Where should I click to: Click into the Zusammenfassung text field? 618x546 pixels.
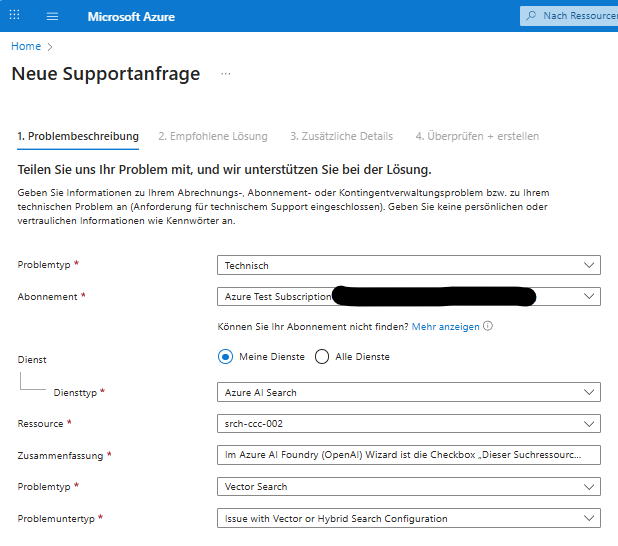408,455
